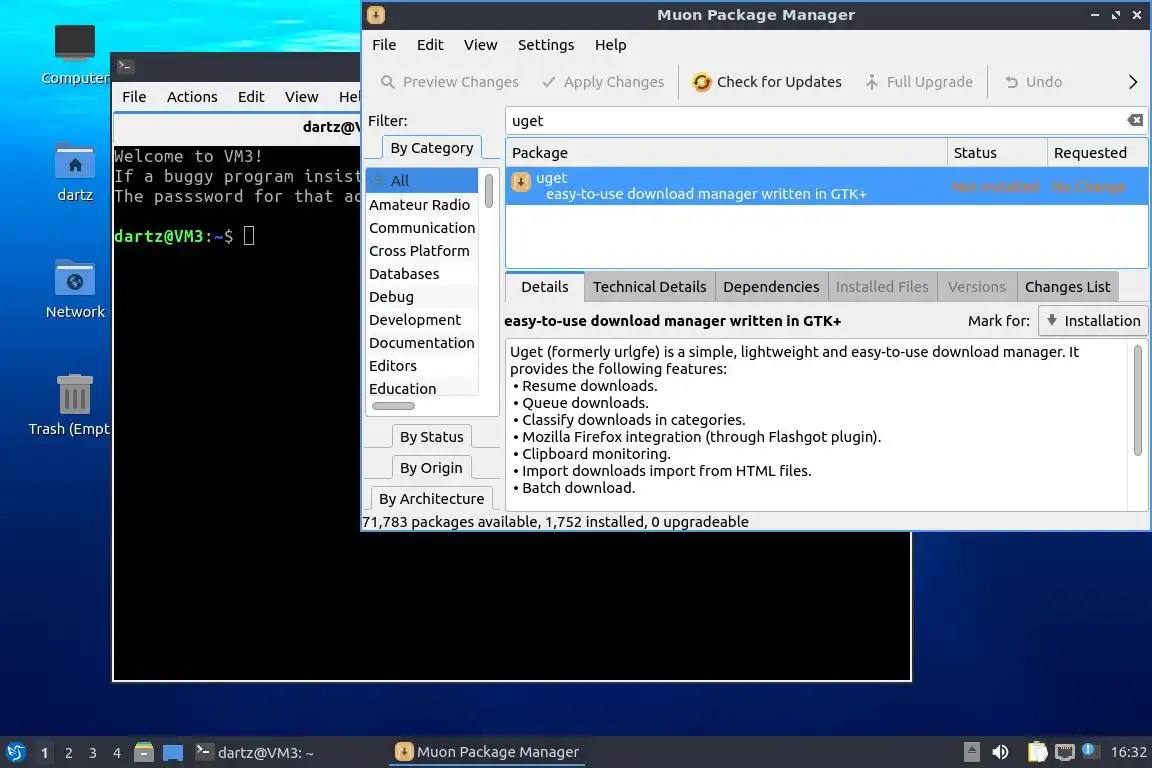Select Cross Platform category
Image resolution: width=1152 pixels, height=768 pixels.
click(422, 251)
